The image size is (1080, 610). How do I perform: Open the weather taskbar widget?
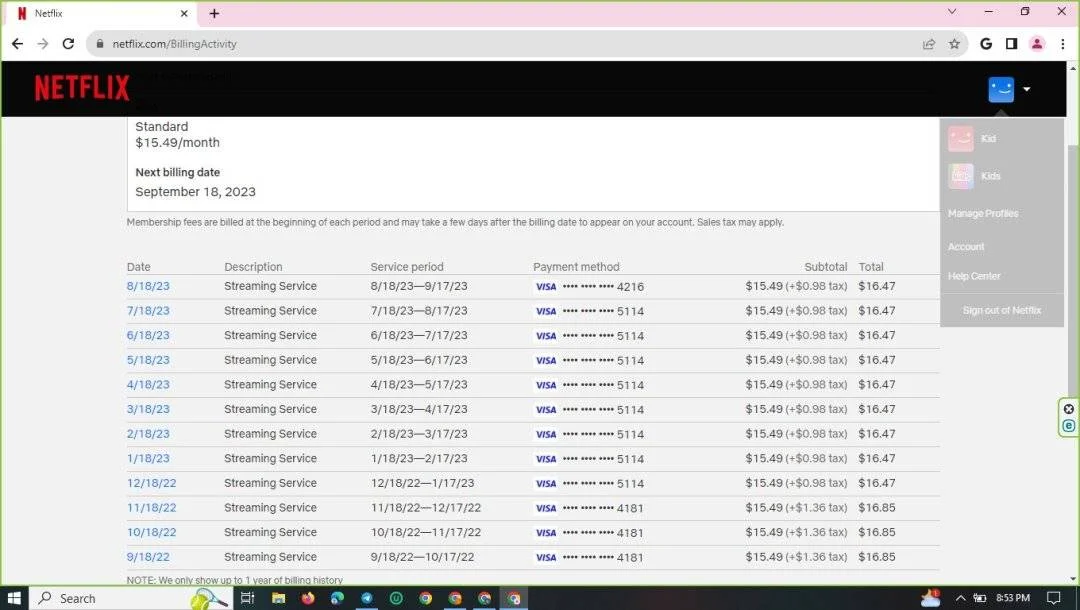(931, 598)
